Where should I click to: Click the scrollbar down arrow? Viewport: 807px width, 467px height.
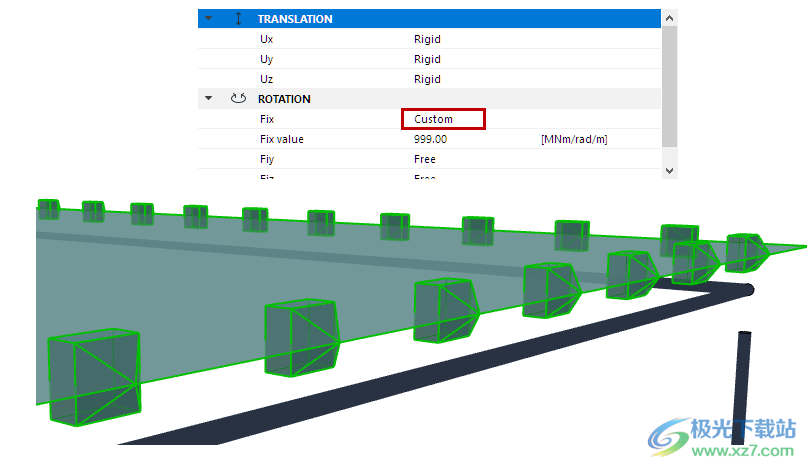670,171
